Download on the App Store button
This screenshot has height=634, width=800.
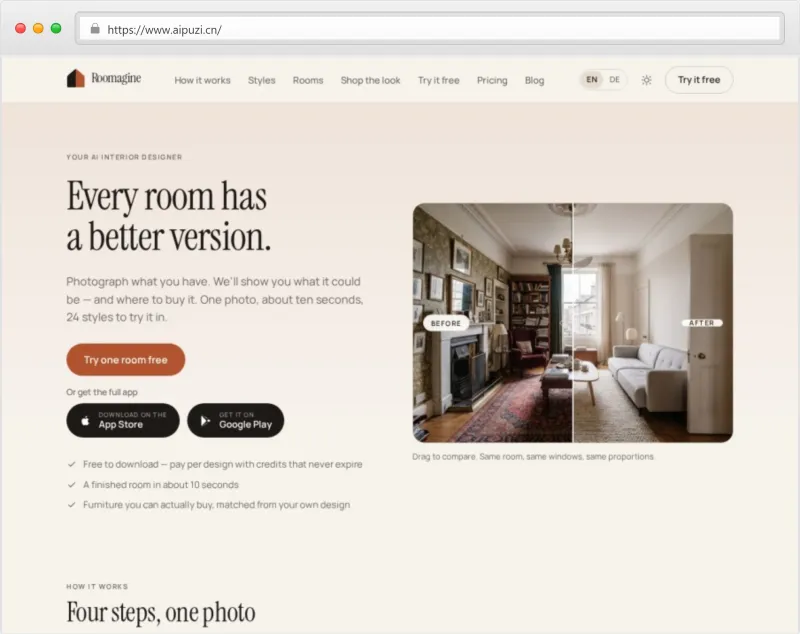(123, 420)
